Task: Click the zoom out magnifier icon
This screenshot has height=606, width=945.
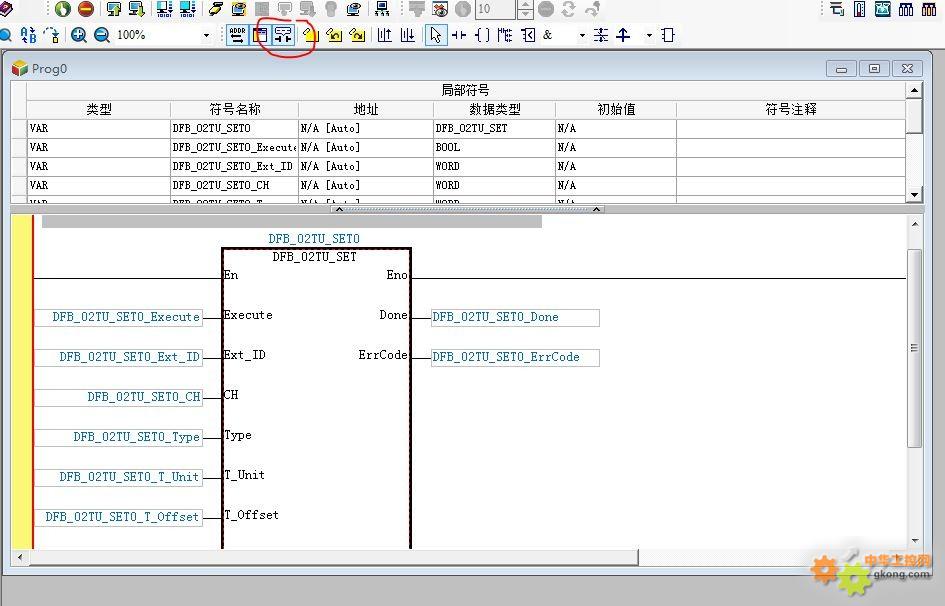Action: click(102, 35)
